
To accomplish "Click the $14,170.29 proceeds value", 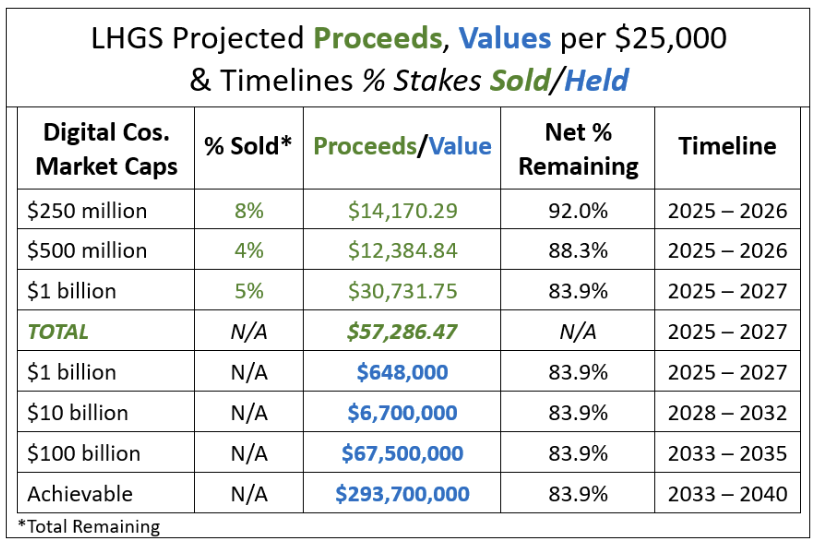I will point(402,211).
